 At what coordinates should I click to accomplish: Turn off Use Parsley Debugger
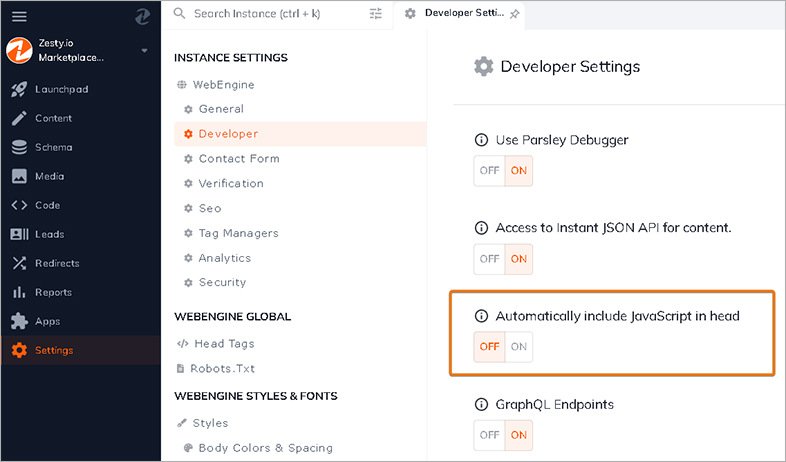[x=489, y=171]
